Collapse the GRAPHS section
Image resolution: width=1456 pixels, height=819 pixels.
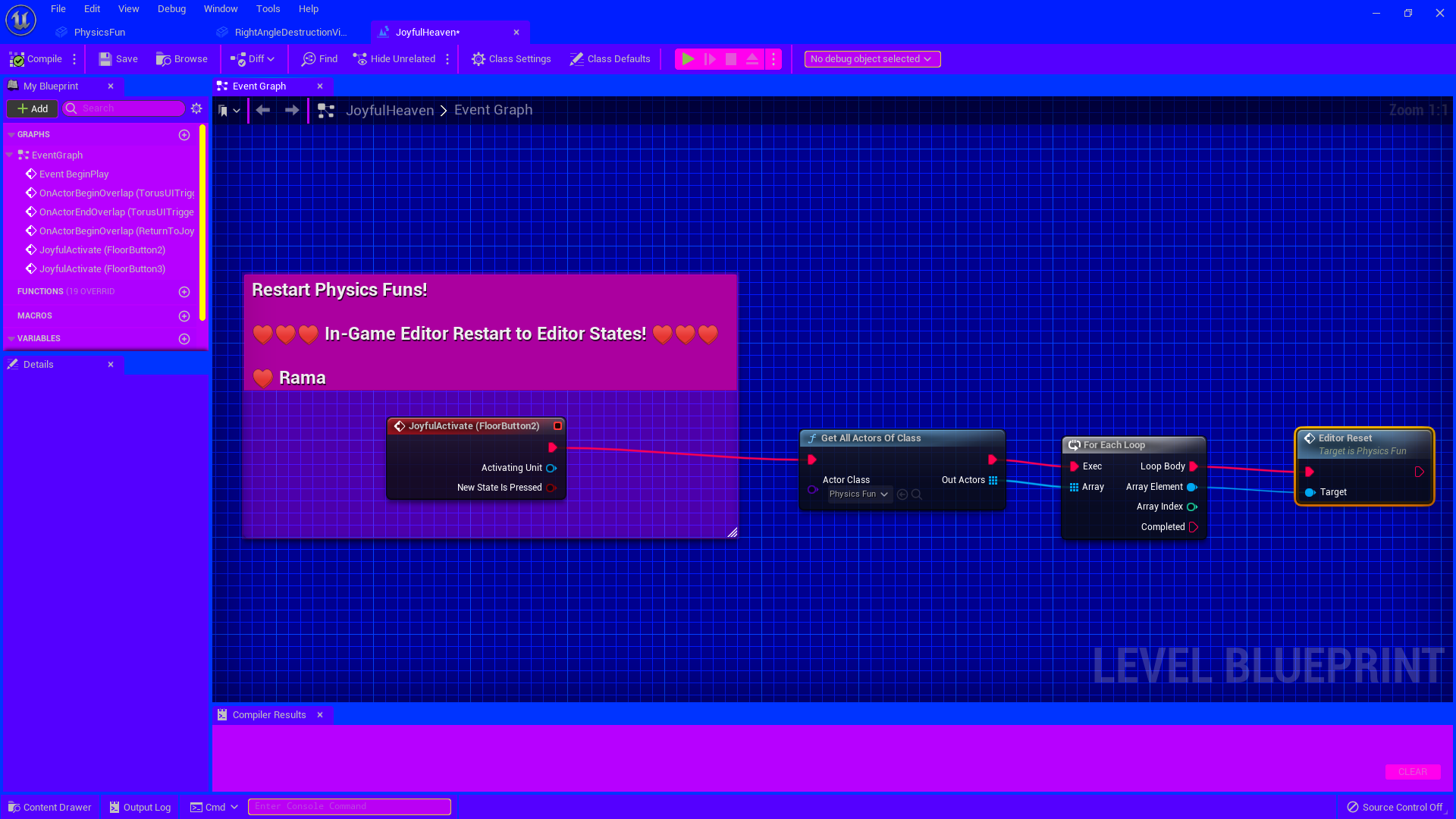(11, 134)
